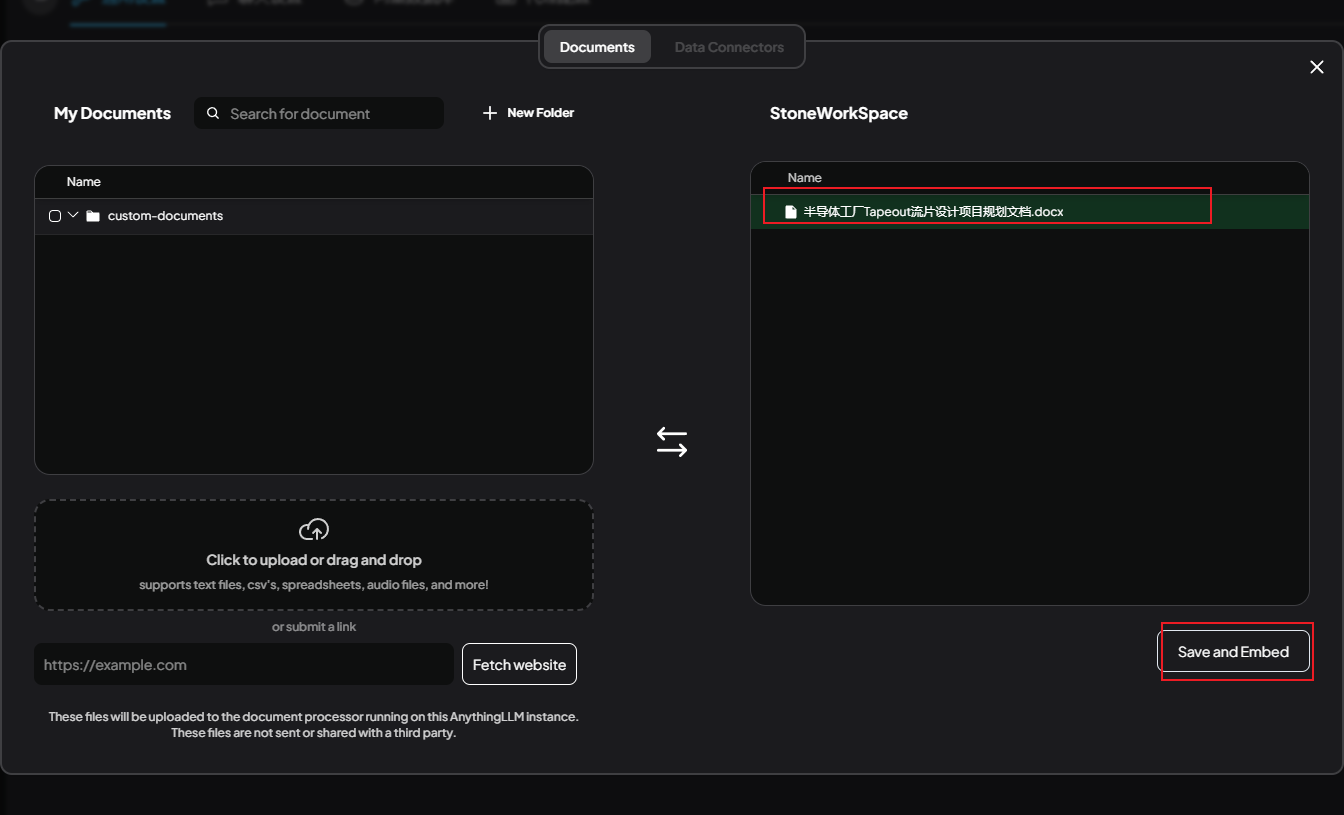Click the file icon of the docx document

point(791,212)
